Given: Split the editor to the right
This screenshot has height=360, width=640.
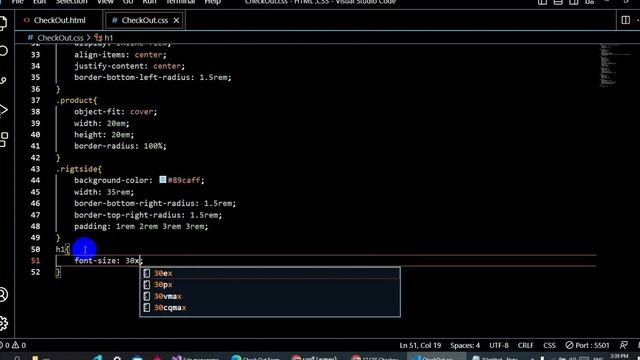Looking at the screenshot, I should (625, 20).
